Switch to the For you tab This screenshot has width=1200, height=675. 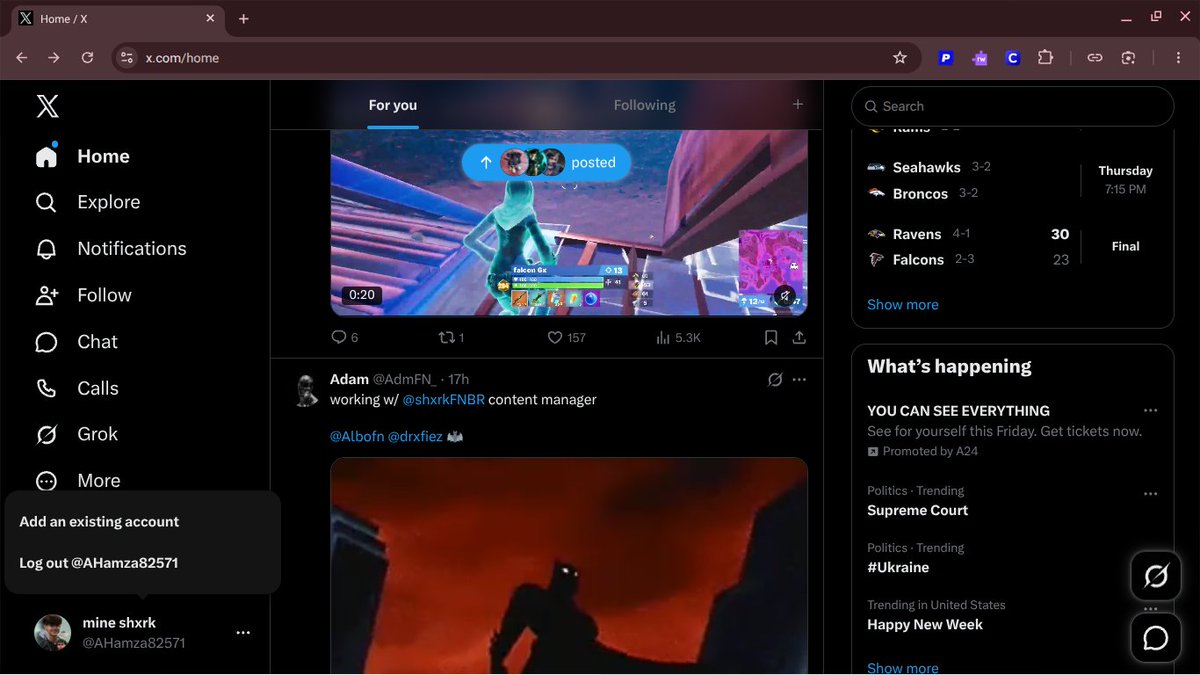(x=393, y=105)
